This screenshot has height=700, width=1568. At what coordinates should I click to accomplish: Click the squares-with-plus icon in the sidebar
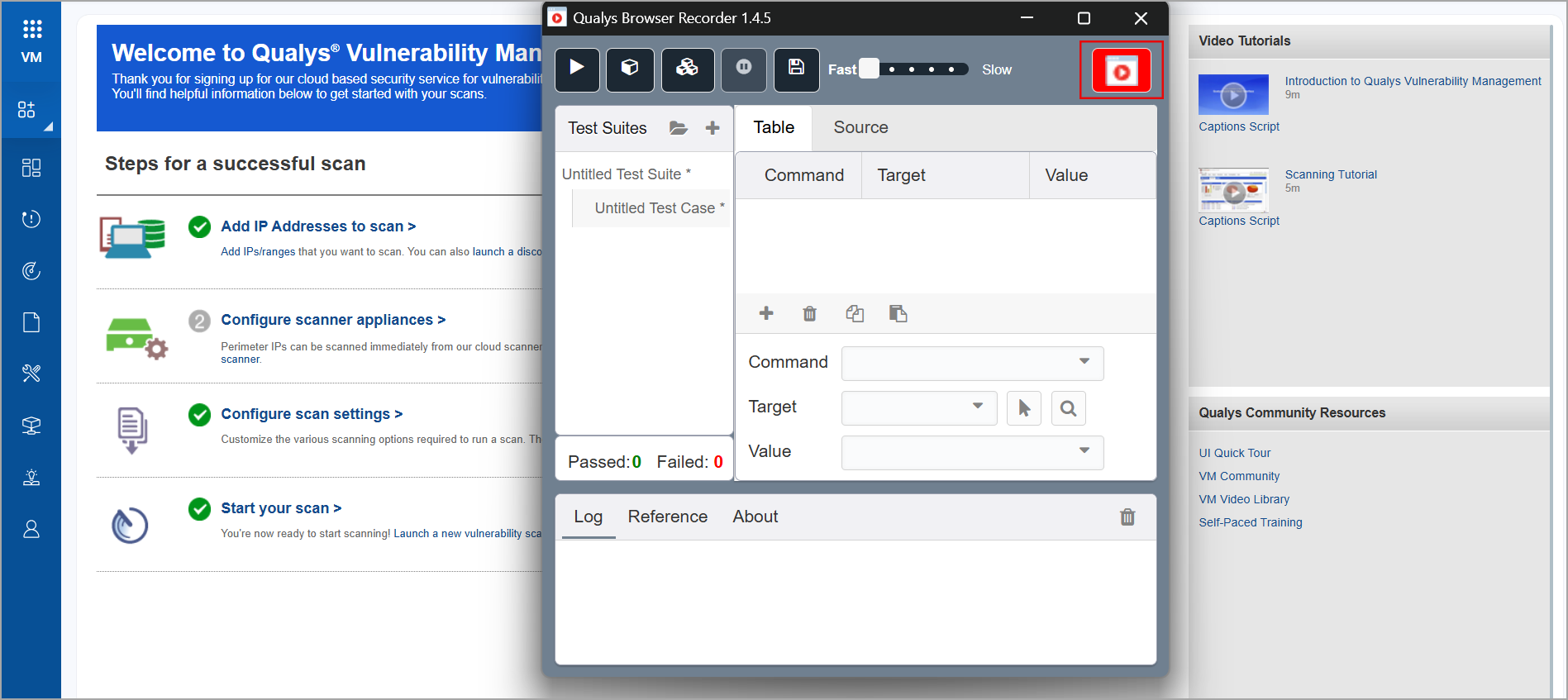tap(27, 110)
